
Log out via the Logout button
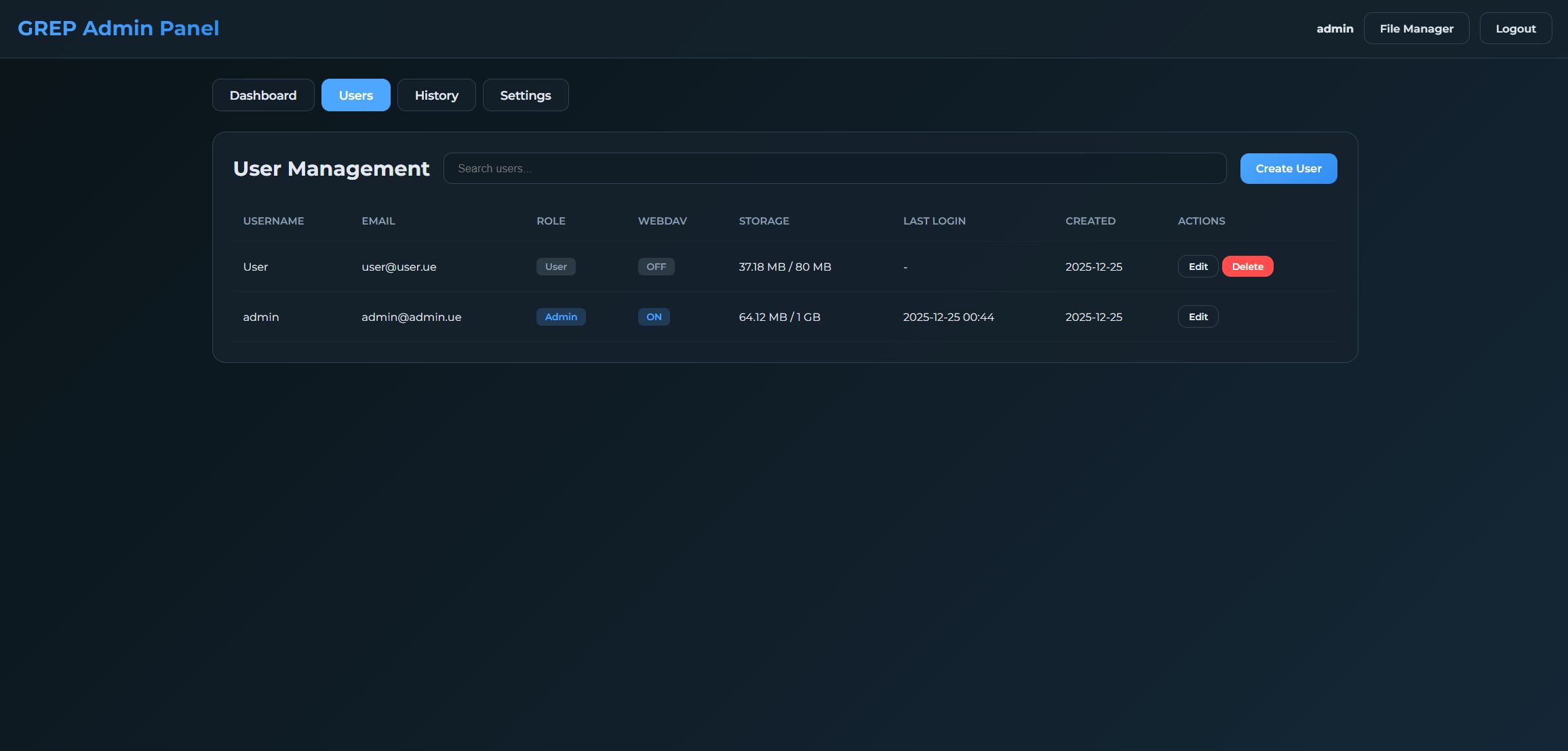pos(1515,28)
